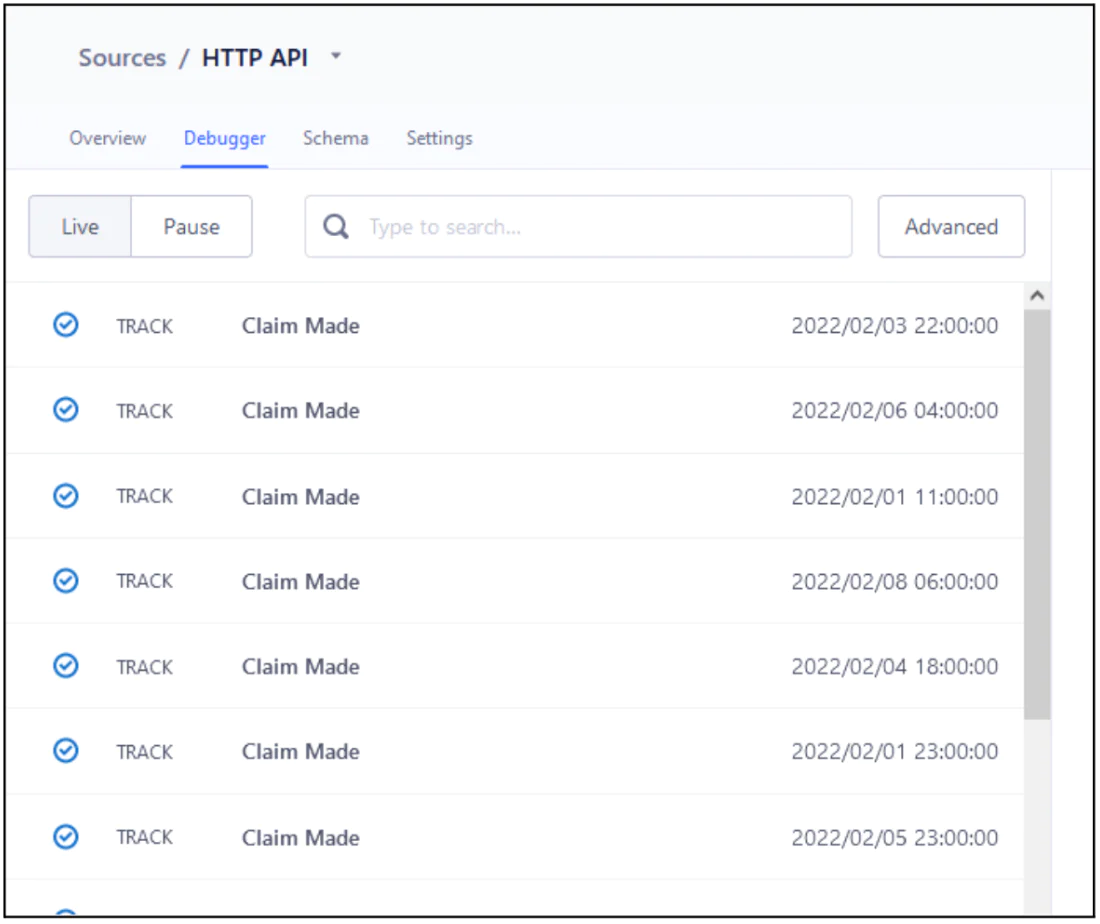Click the scrollbar up arrow
The height and width of the screenshot is (924, 1100).
coord(1037,296)
